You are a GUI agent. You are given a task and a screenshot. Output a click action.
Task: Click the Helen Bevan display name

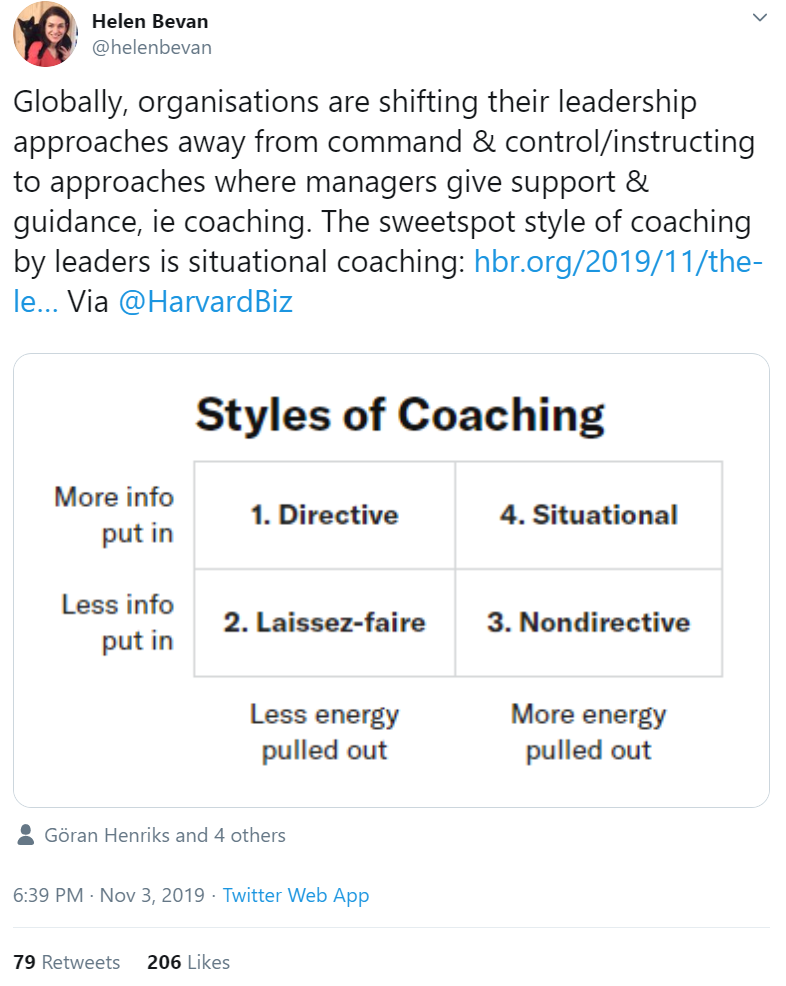(150, 21)
